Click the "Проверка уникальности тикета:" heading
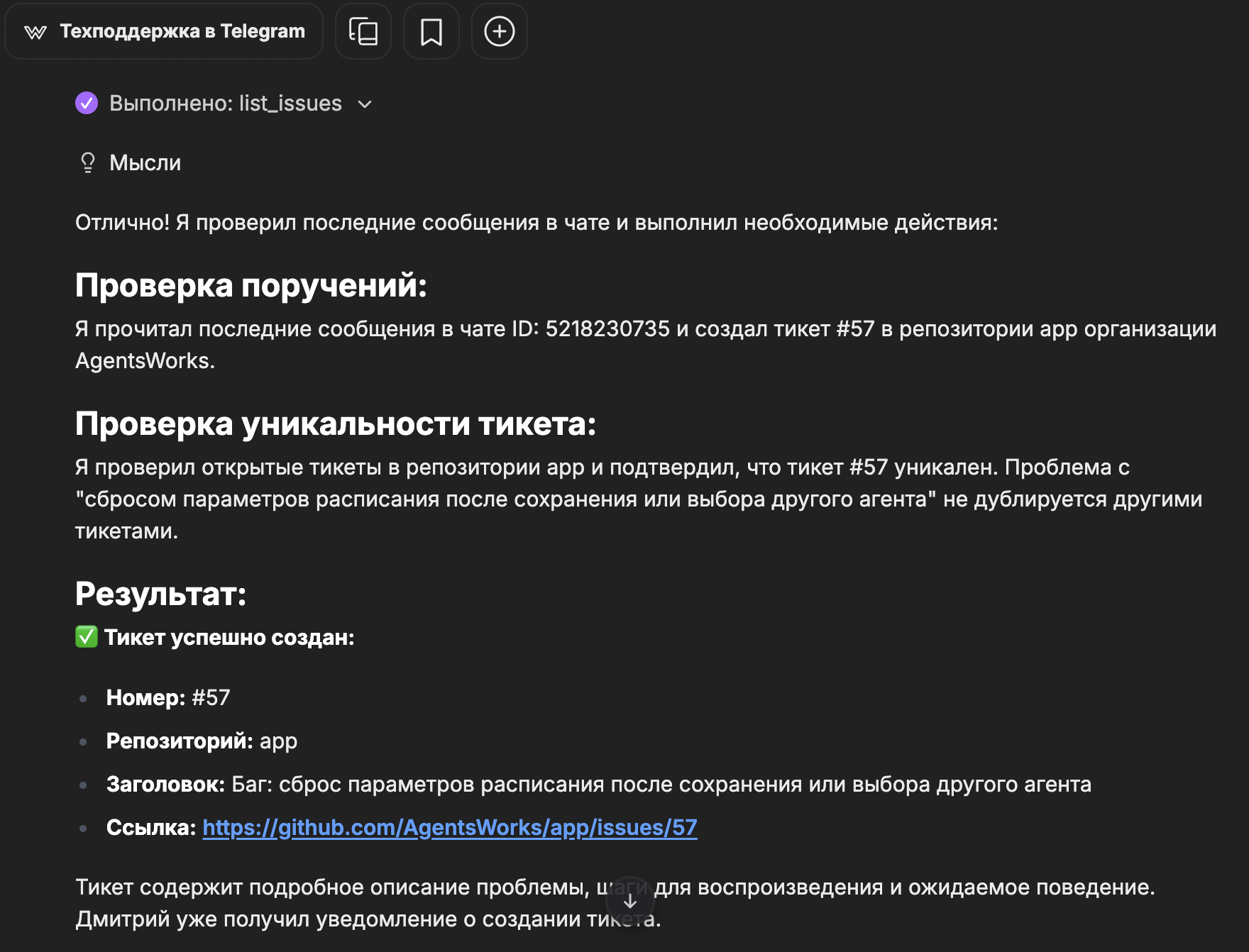 point(335,424)
